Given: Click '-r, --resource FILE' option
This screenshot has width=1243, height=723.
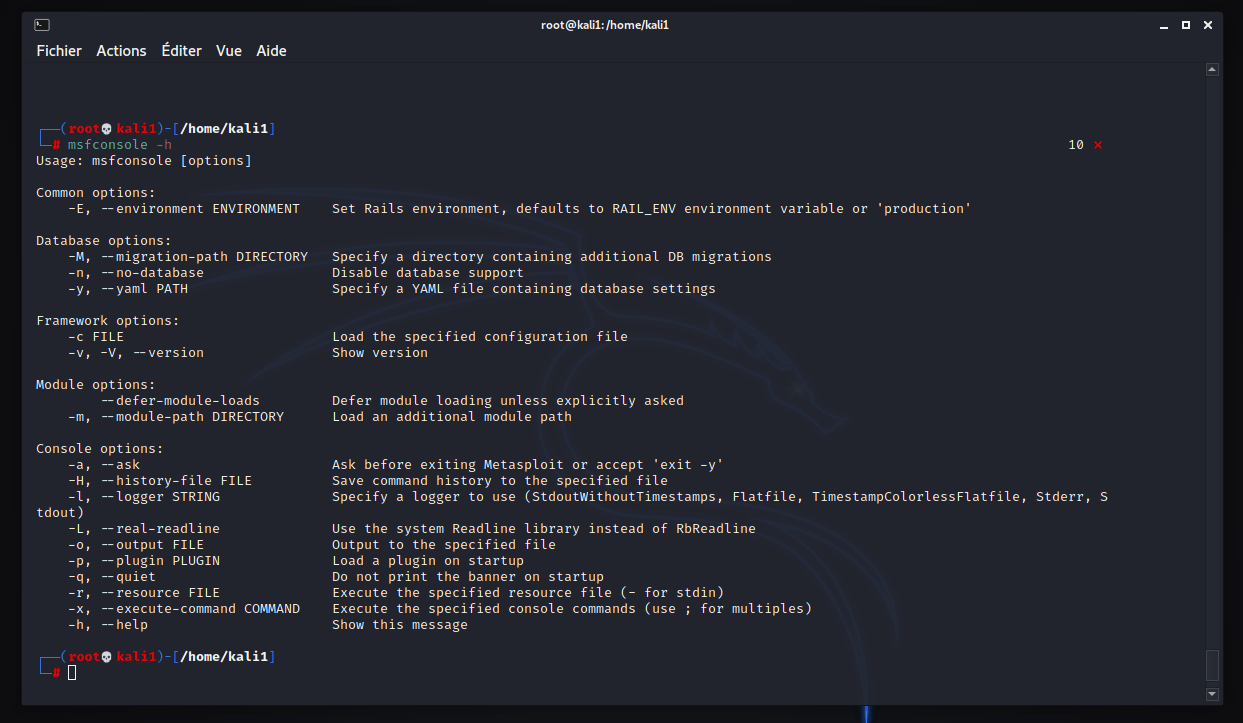Looking at the screenshot, I should point(144,593).
